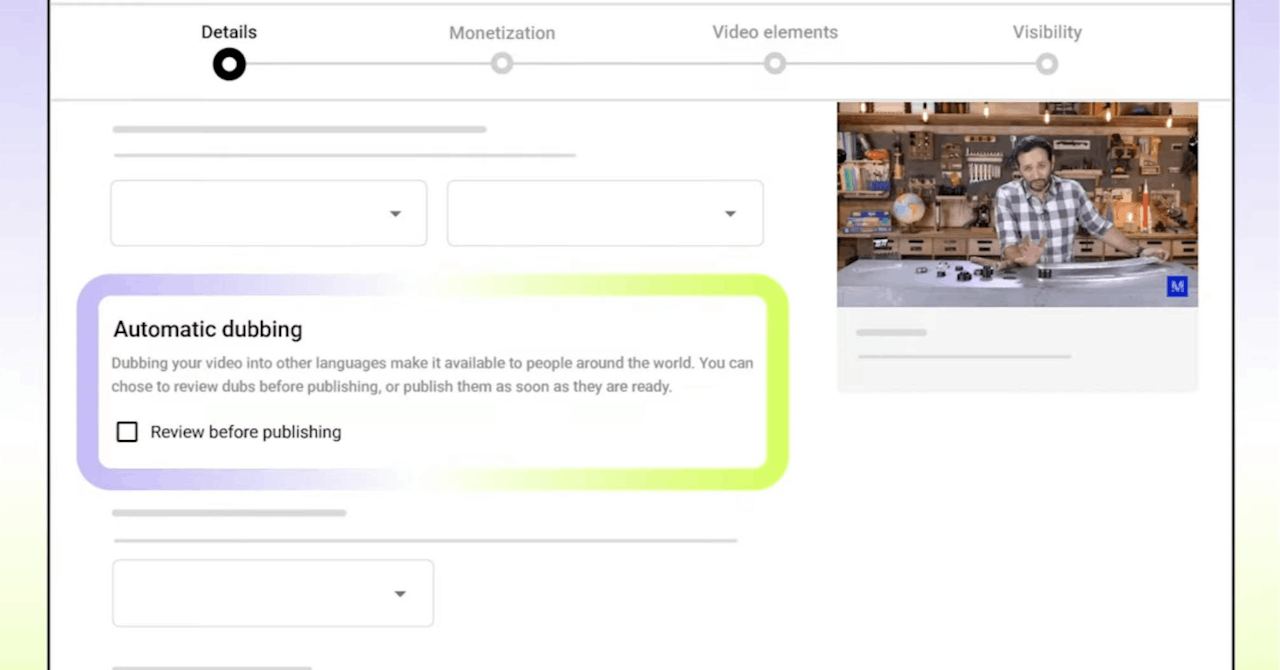Expand the dropdown below Automatic dubbing section
1280x670 pixels.
(x=399, y=594)
